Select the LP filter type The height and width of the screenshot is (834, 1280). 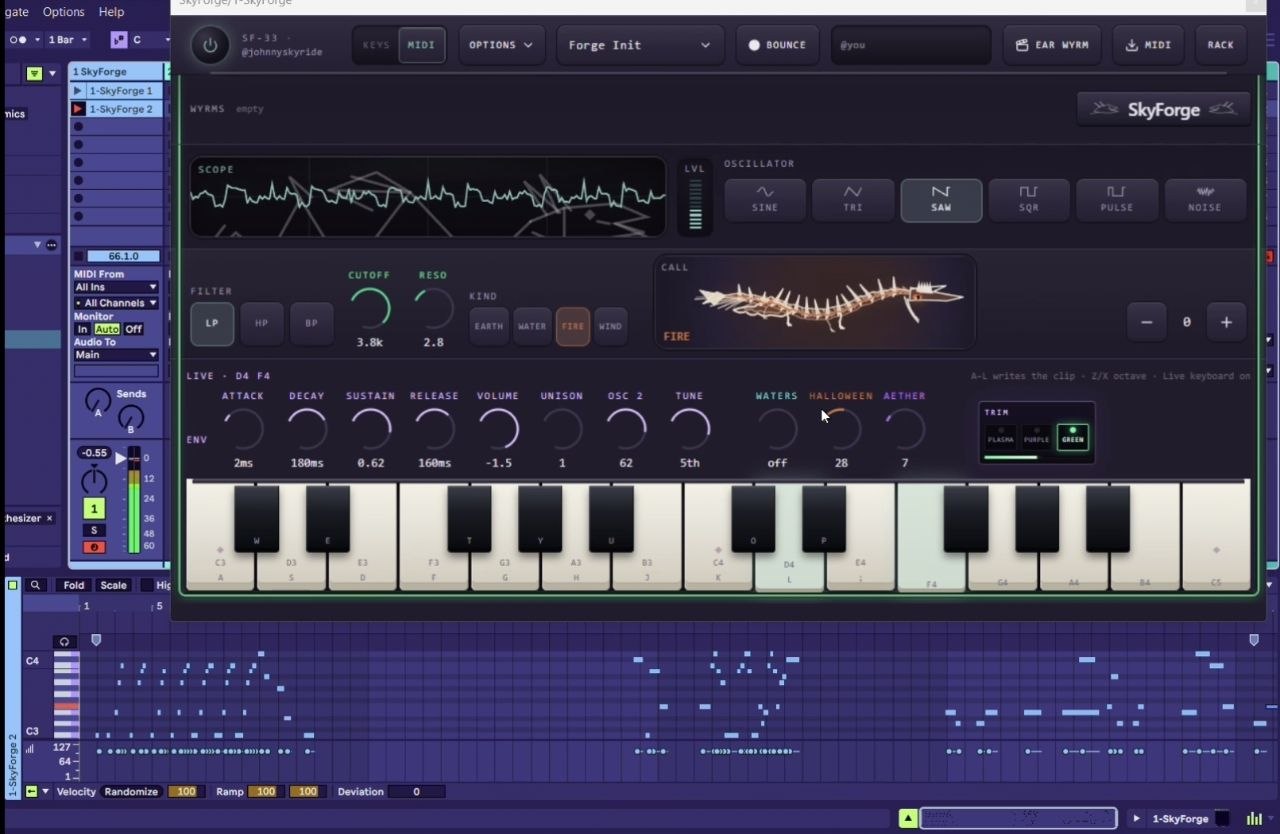212,323
